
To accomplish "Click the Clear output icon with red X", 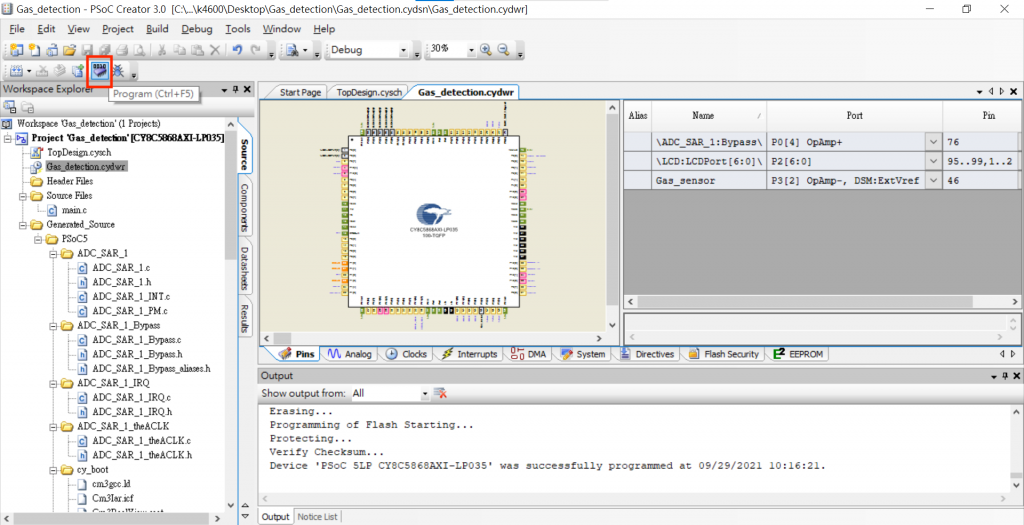I will pyautogui.click(x=441, y=394).
